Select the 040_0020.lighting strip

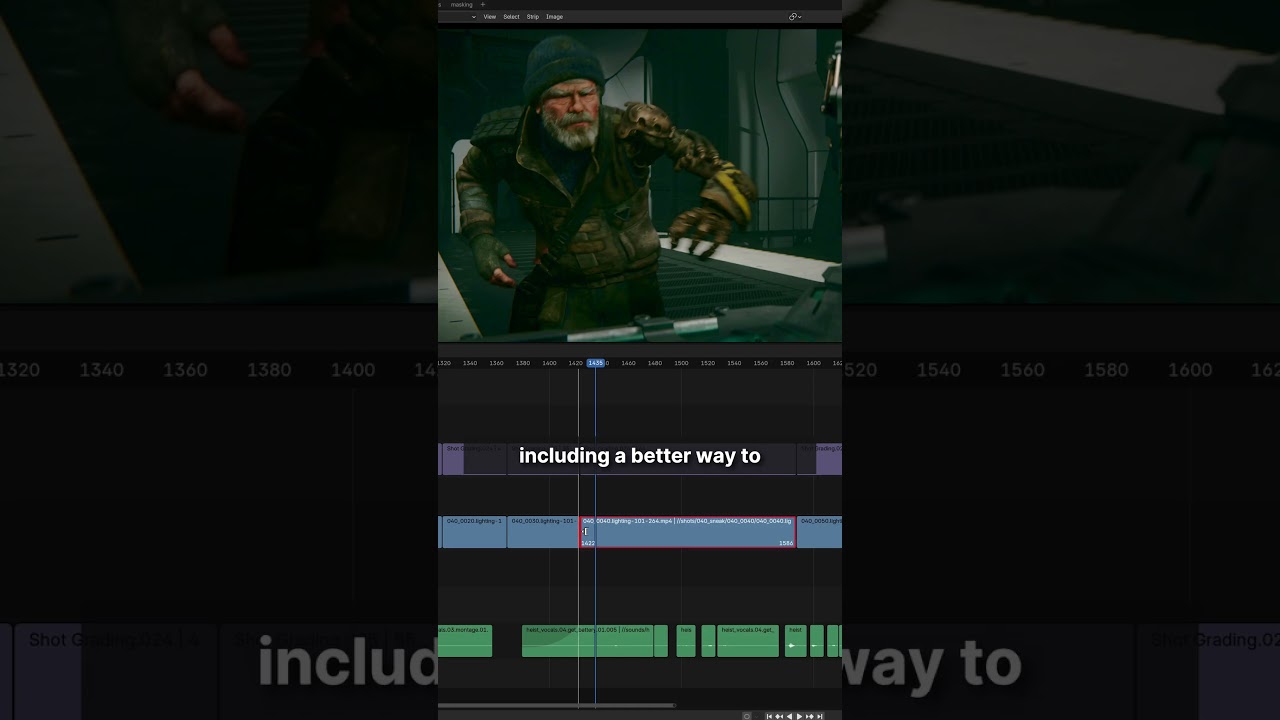pyautogui.click(x=474, y=532)
